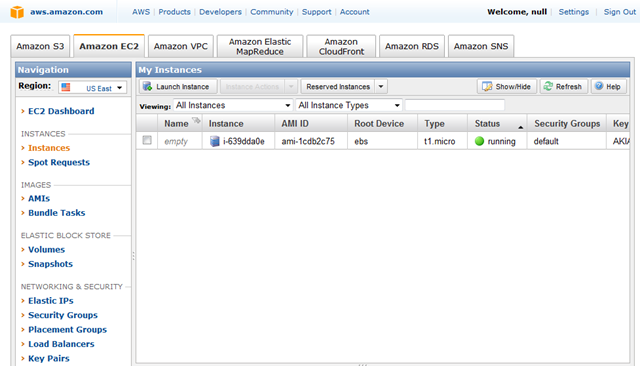Click the instance search filter field
This screenshot has height=366, width=640.
point(455,105)
